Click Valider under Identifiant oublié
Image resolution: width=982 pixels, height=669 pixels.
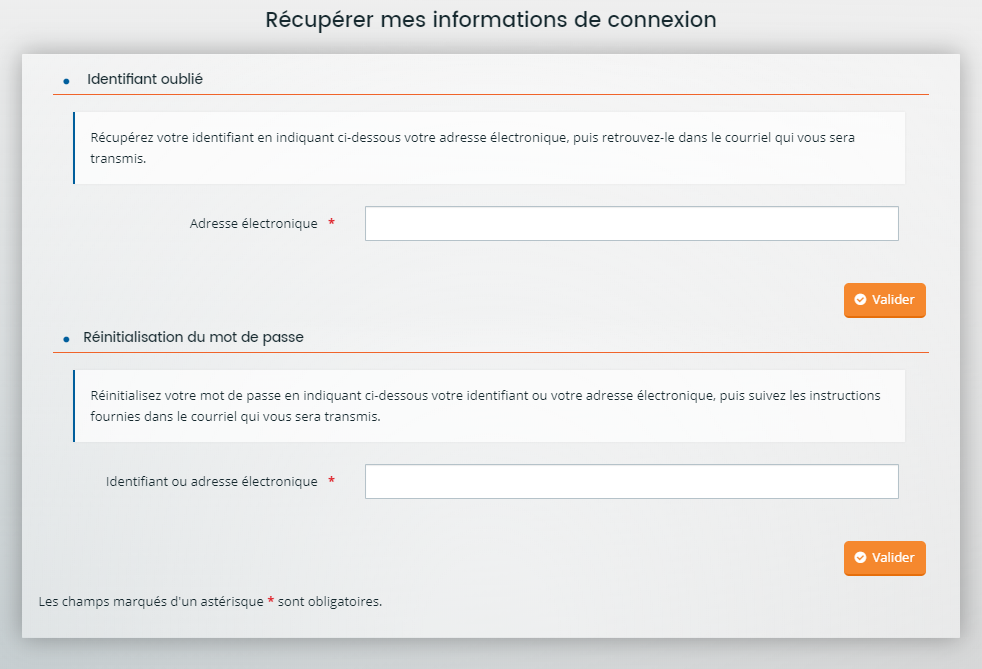pos(884,300)
